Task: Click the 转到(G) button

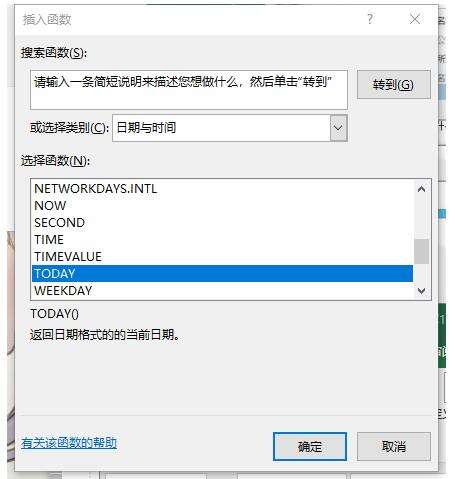Action: tap(394, 85)
